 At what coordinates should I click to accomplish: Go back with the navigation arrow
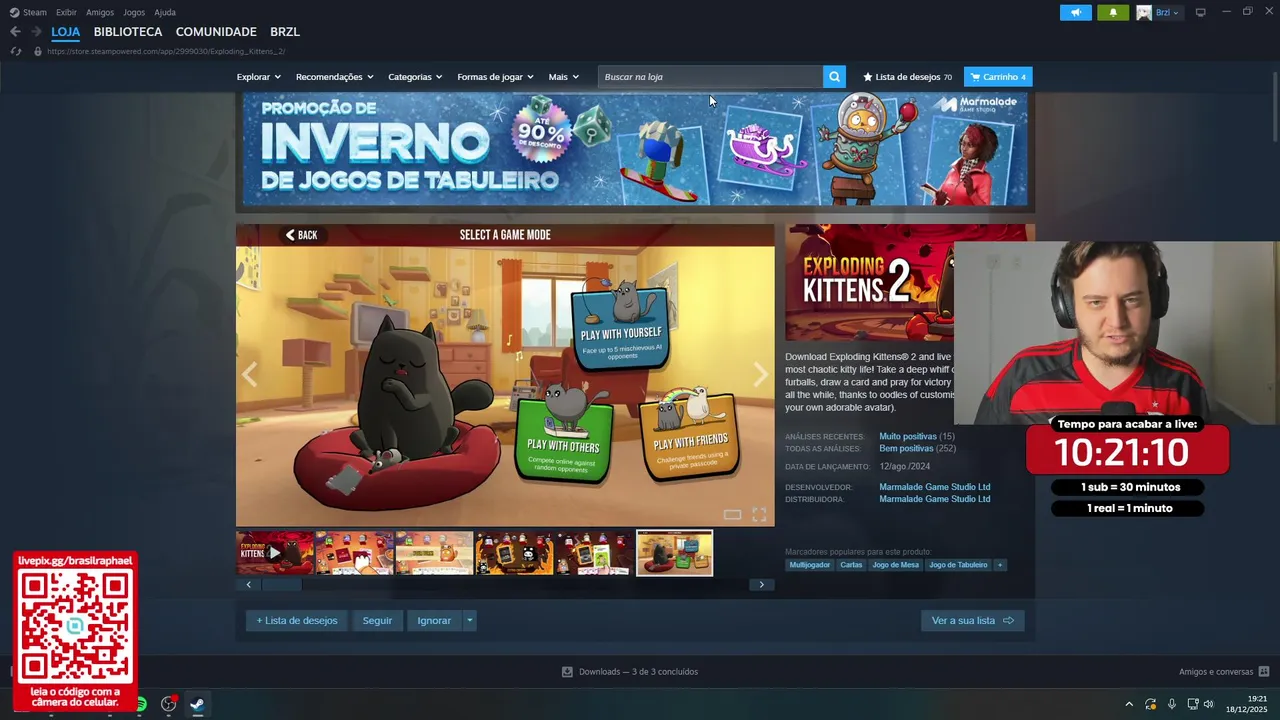[15, 32]
